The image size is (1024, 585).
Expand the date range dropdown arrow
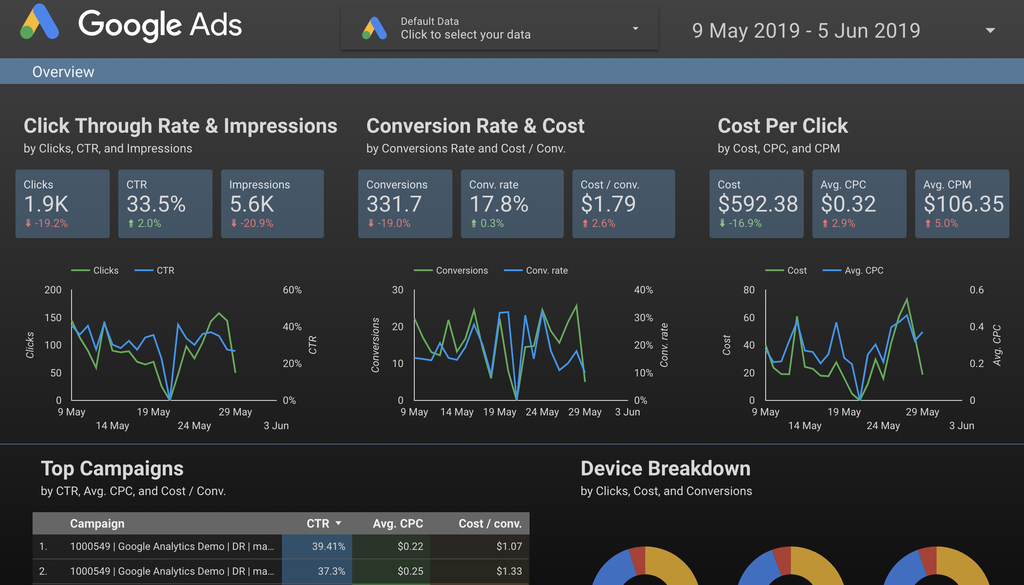990,31
